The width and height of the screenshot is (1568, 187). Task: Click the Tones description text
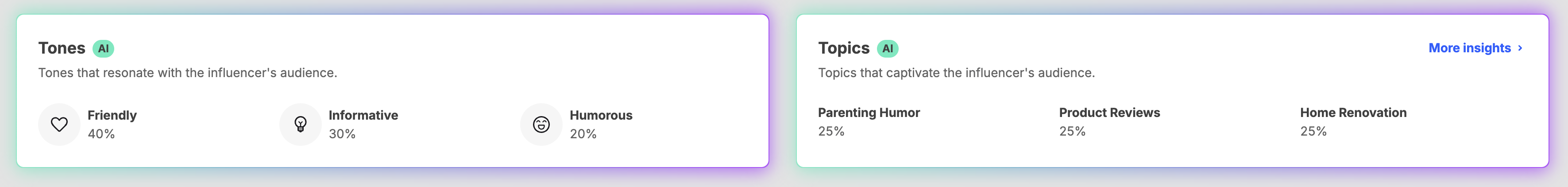pyautogui.click(x=188, y=73)
